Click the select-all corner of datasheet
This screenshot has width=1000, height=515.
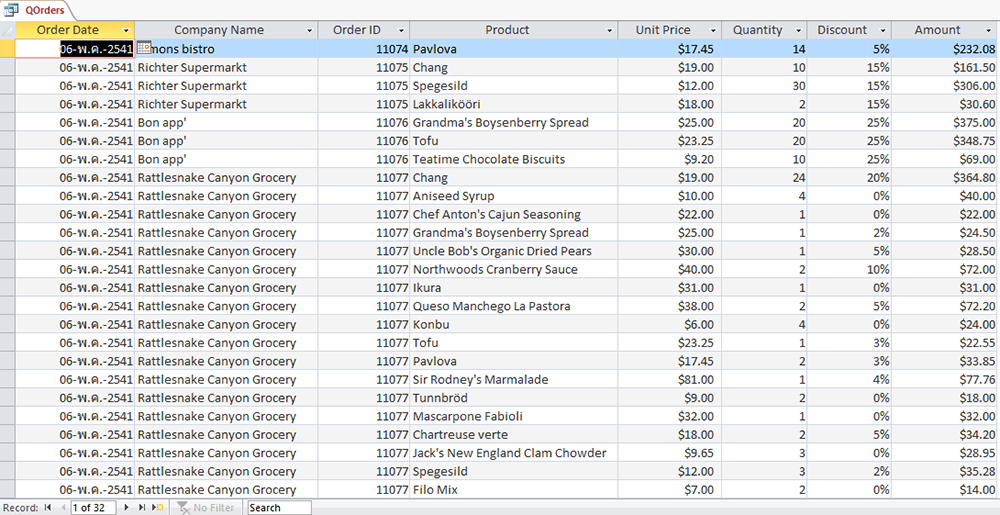[x=7, y=30]
